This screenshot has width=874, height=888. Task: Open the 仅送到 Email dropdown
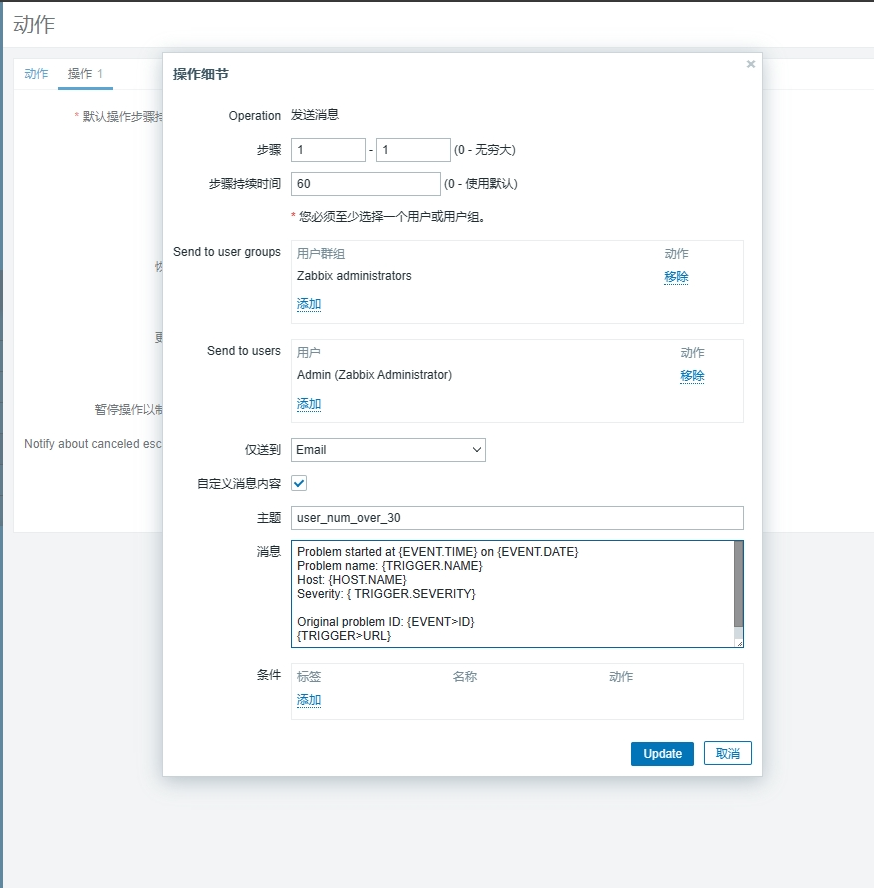pos(388,450)
